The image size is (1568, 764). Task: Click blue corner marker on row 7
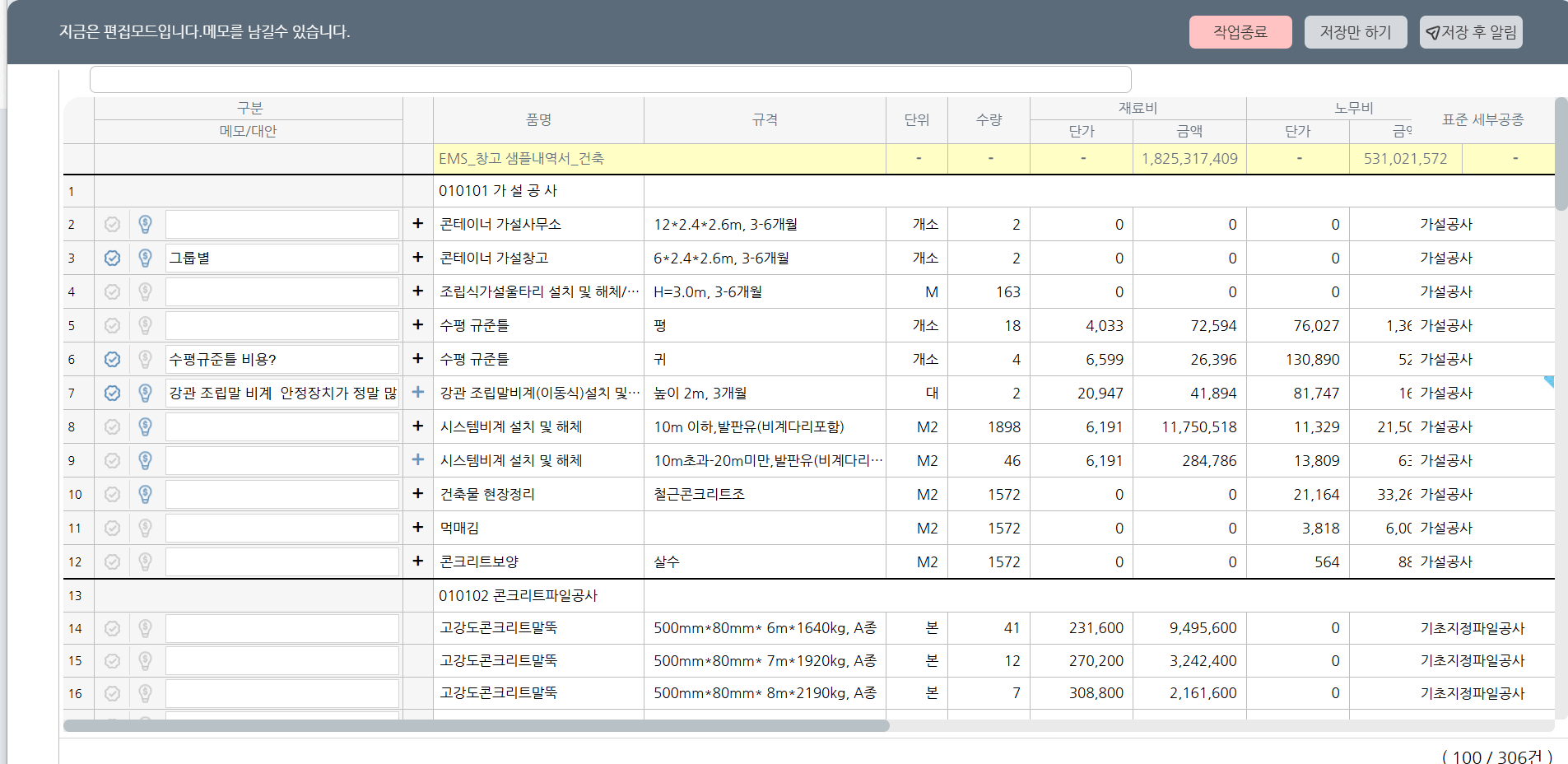click(1549, 381)
